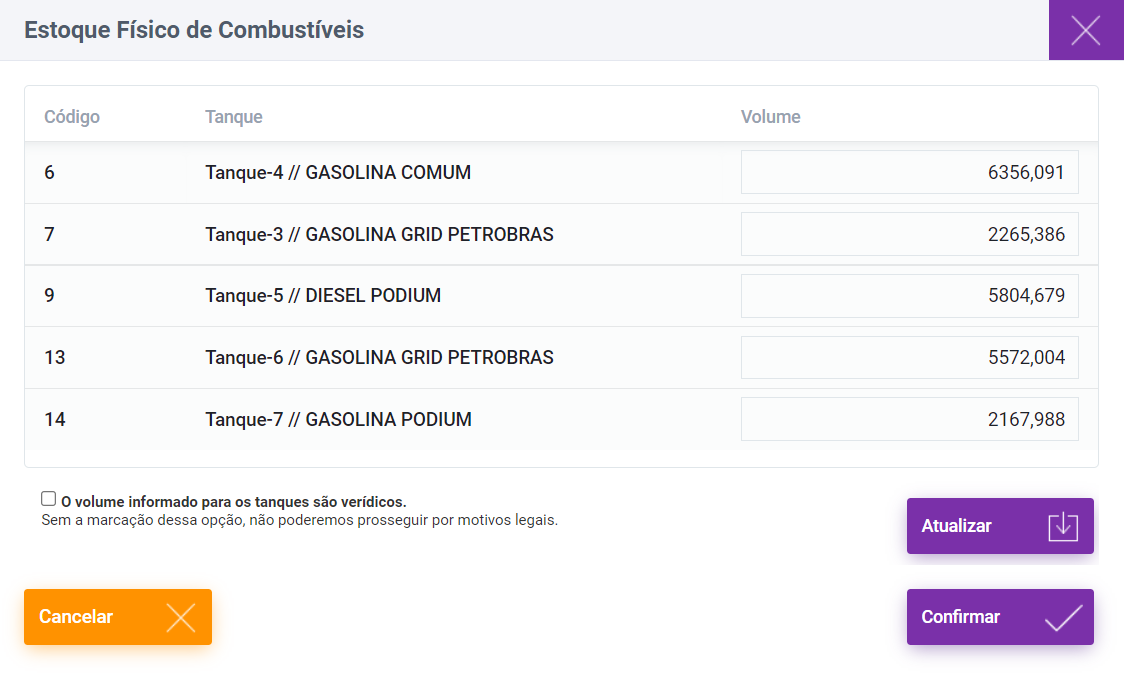Viewport: 1124px width, 675px height.
Task: Edit volume field for Tanque-7 GASOLINA PODIUM
Action: tap(910, 419)
